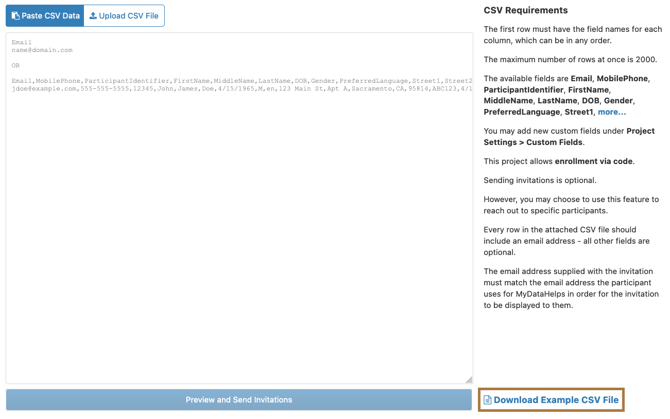Screen dimensions: 670x419
Task: Click the 'maximum number of rows' sentence
Action: click(x=572, y=60)
